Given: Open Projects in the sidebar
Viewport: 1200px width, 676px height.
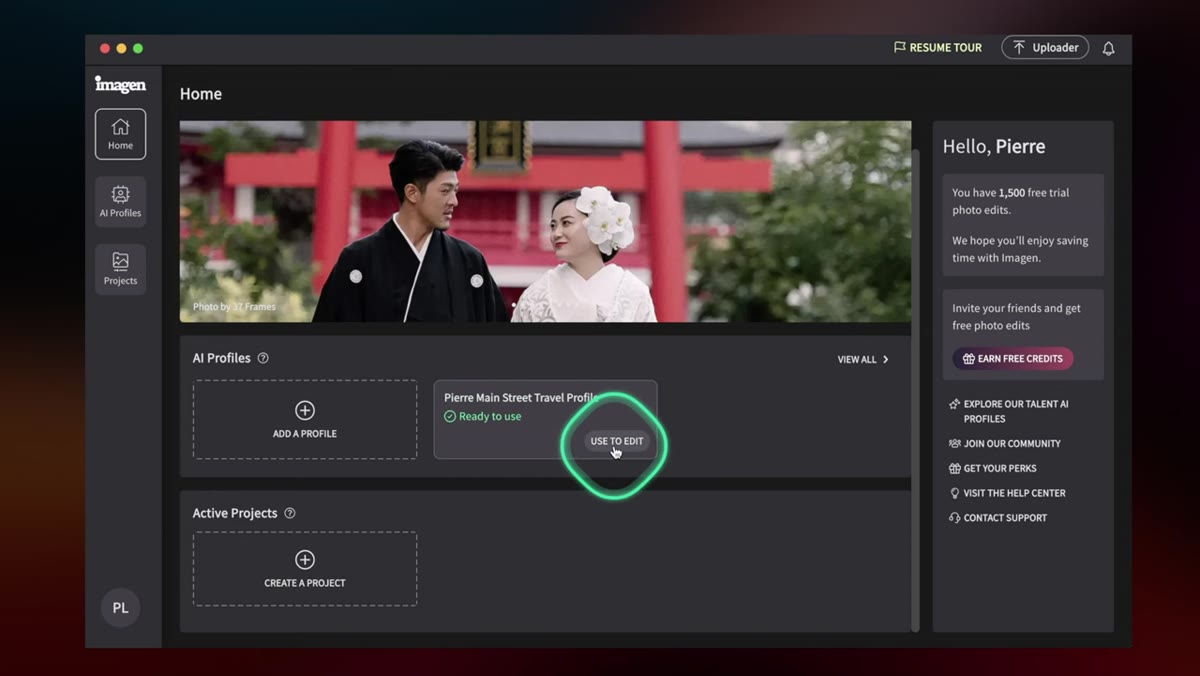Looking at the screenshot, I should tap(120, 269).
